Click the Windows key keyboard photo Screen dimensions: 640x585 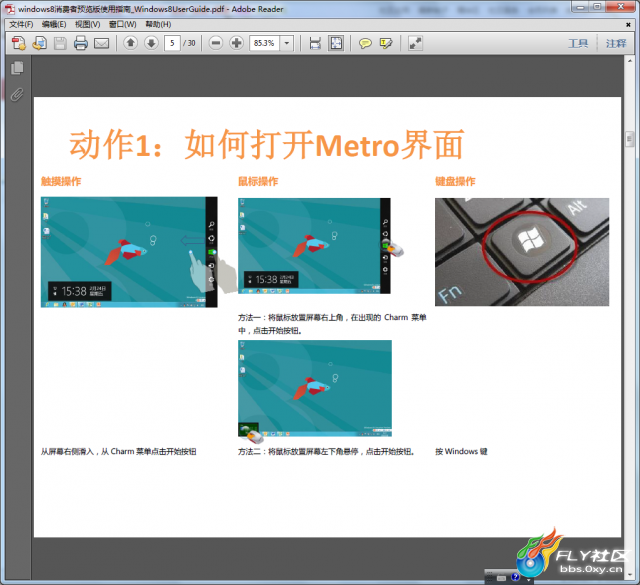(522, 252)
